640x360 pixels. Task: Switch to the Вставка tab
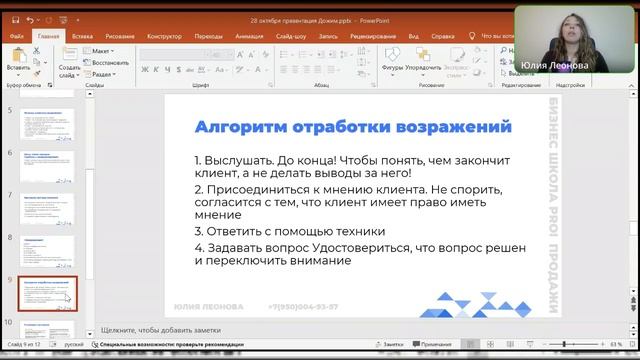(x=82, y=36)
